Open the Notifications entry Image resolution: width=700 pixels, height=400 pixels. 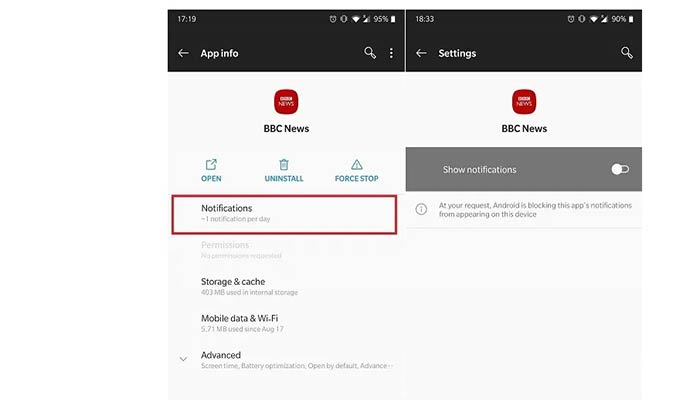285,213
